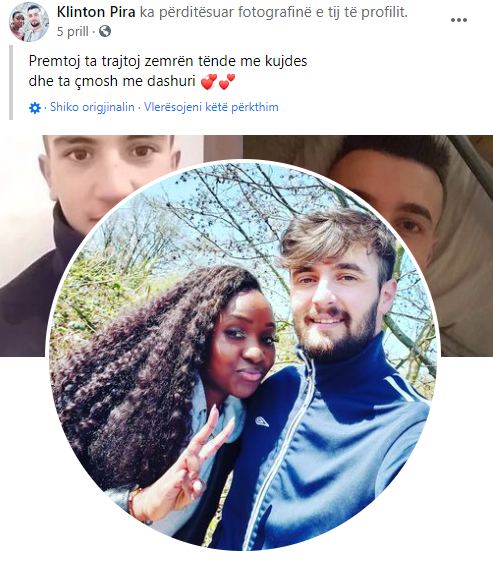Click 'ka përditësuar fotografinë e tij të profilit' text

tap(274, 12)
